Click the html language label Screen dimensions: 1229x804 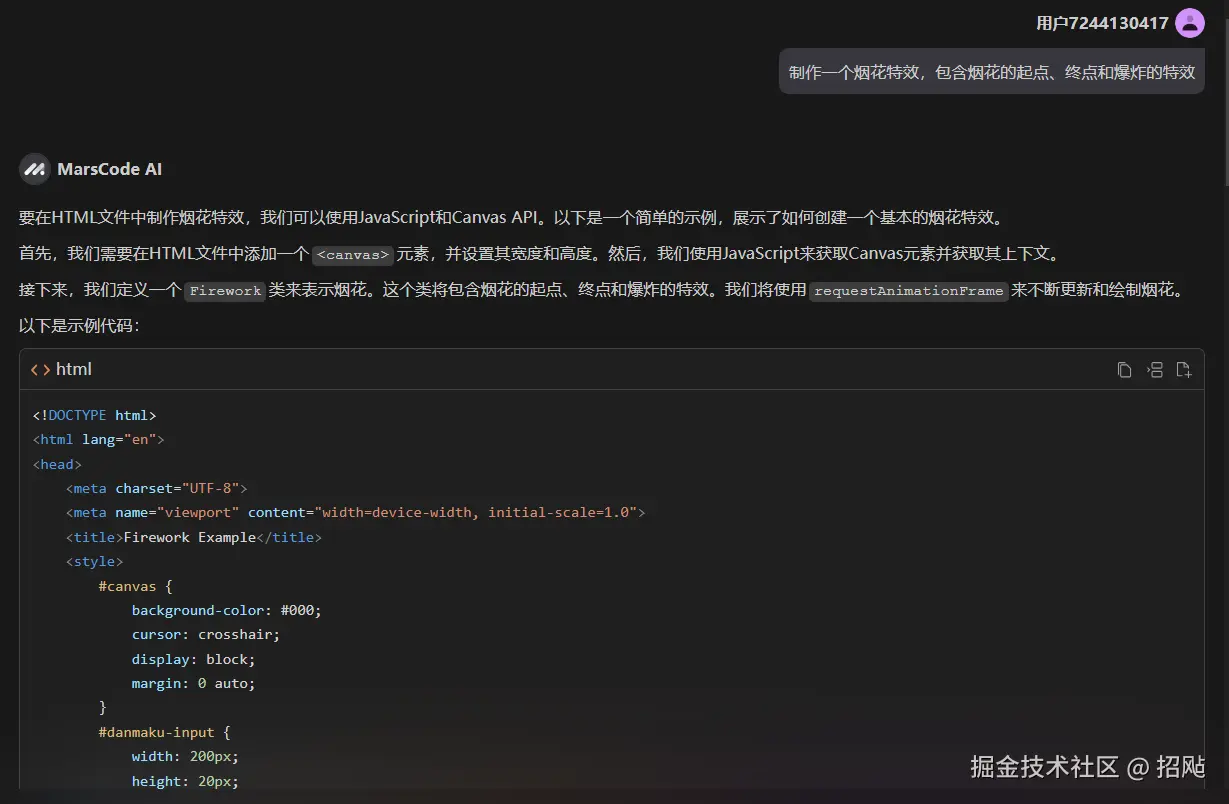74,370
